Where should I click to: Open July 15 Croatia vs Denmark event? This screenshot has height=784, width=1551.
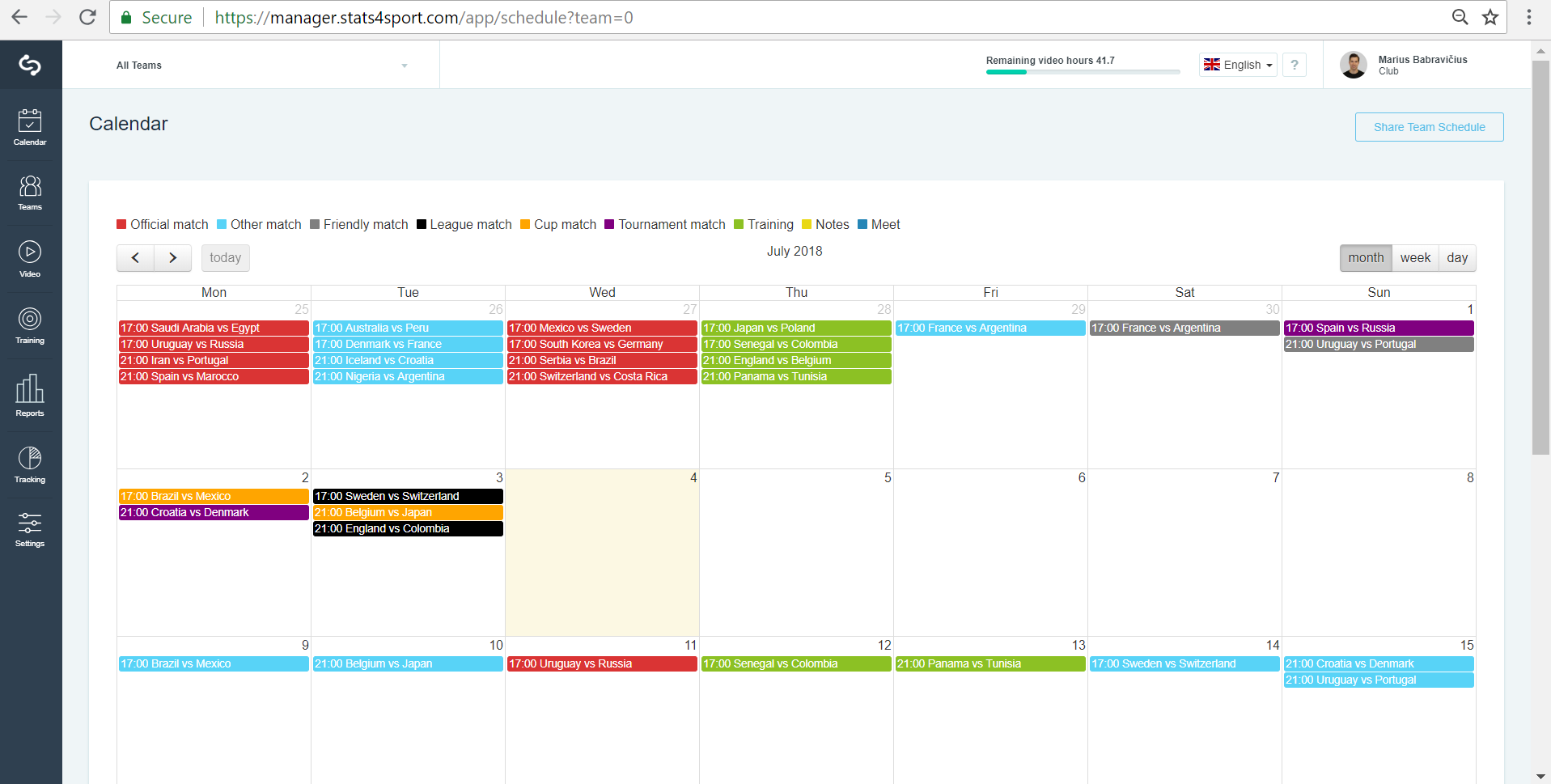pyautogui.click(x=1379, y=663)
